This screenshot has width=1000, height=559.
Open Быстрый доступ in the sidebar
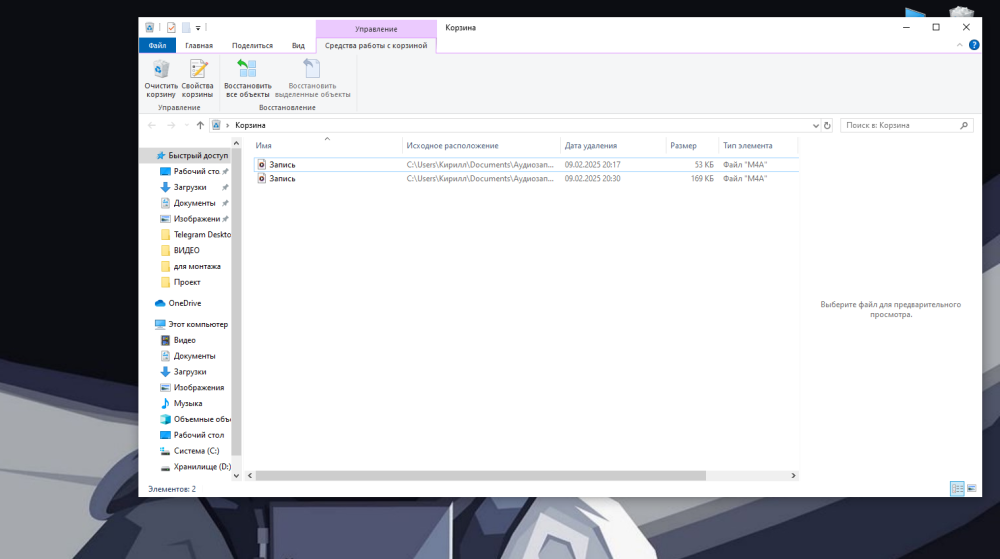click(191, 156)
